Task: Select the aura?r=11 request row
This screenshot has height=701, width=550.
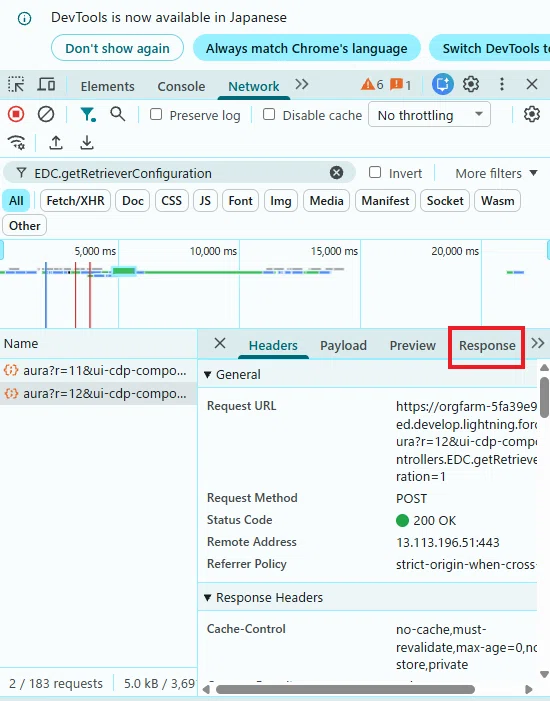Action: pyautogui.click(x=98, y=370)
